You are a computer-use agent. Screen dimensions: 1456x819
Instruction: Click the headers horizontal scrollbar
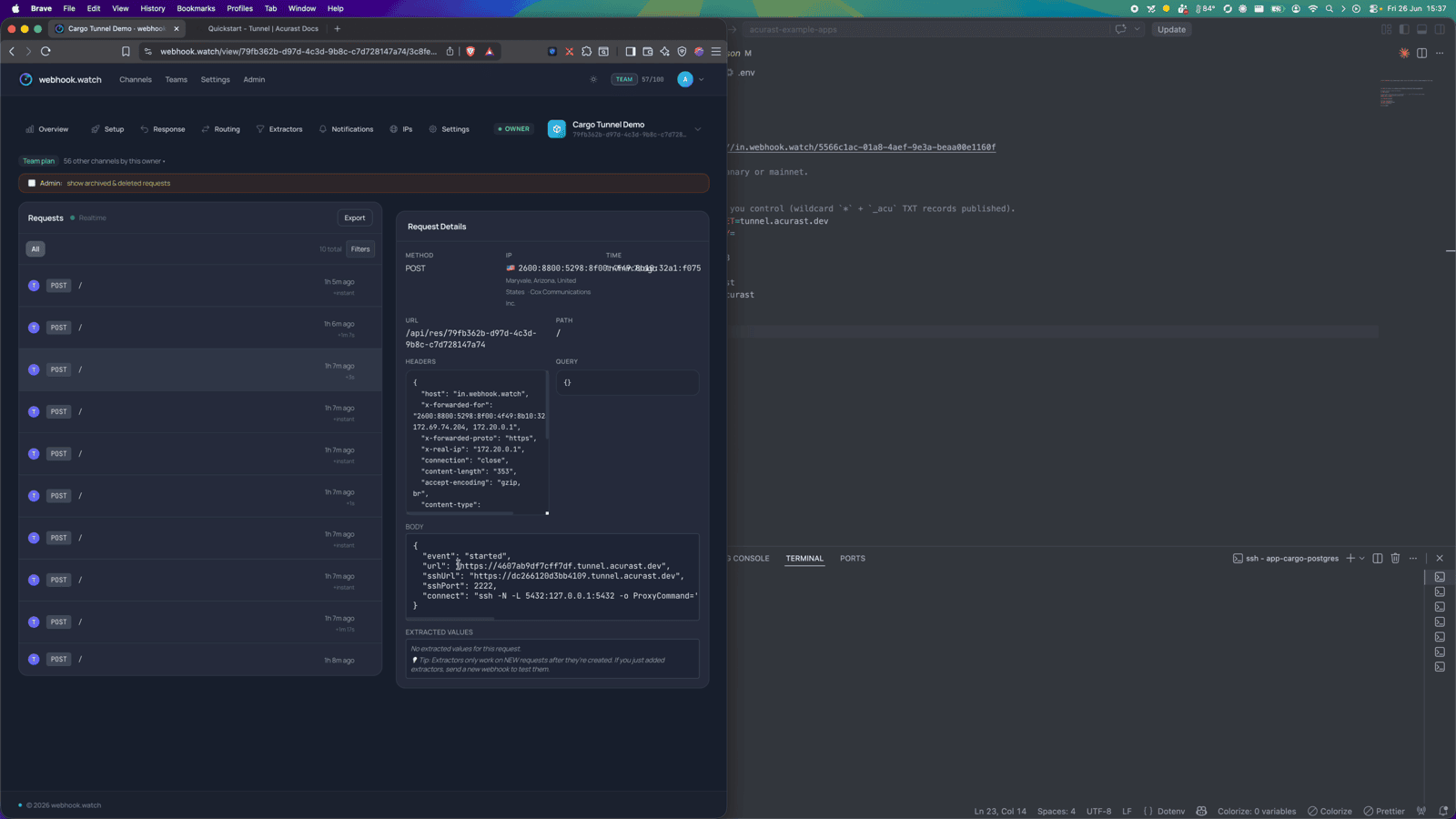pyautogui.click(x=460, y=513)
